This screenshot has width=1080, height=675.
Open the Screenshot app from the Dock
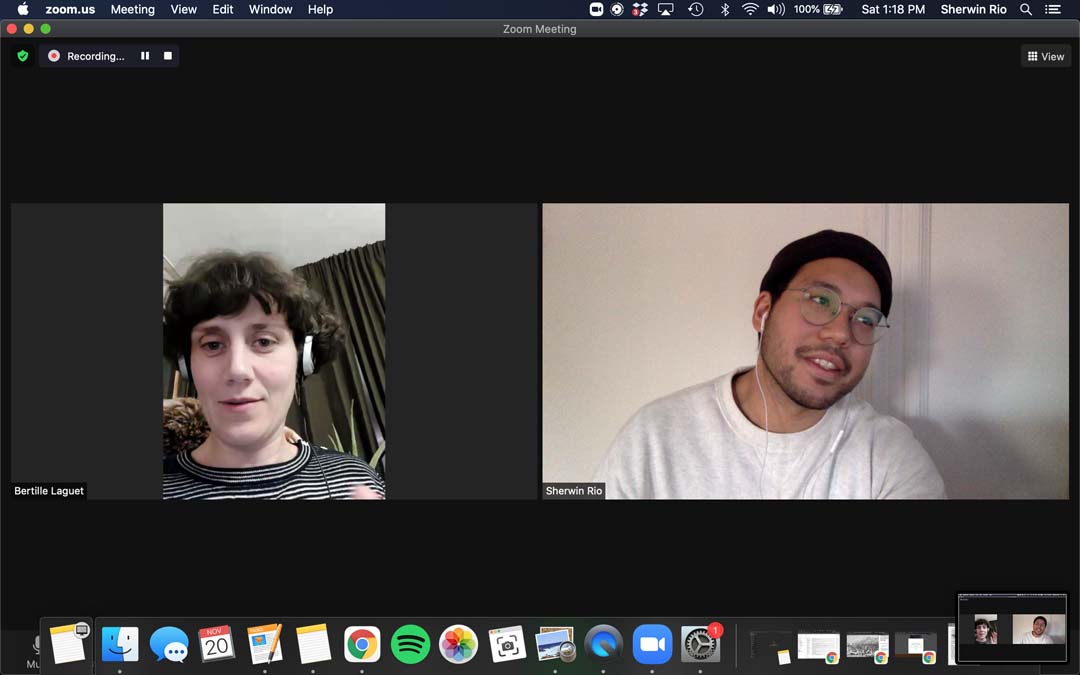tap(507, 645)
